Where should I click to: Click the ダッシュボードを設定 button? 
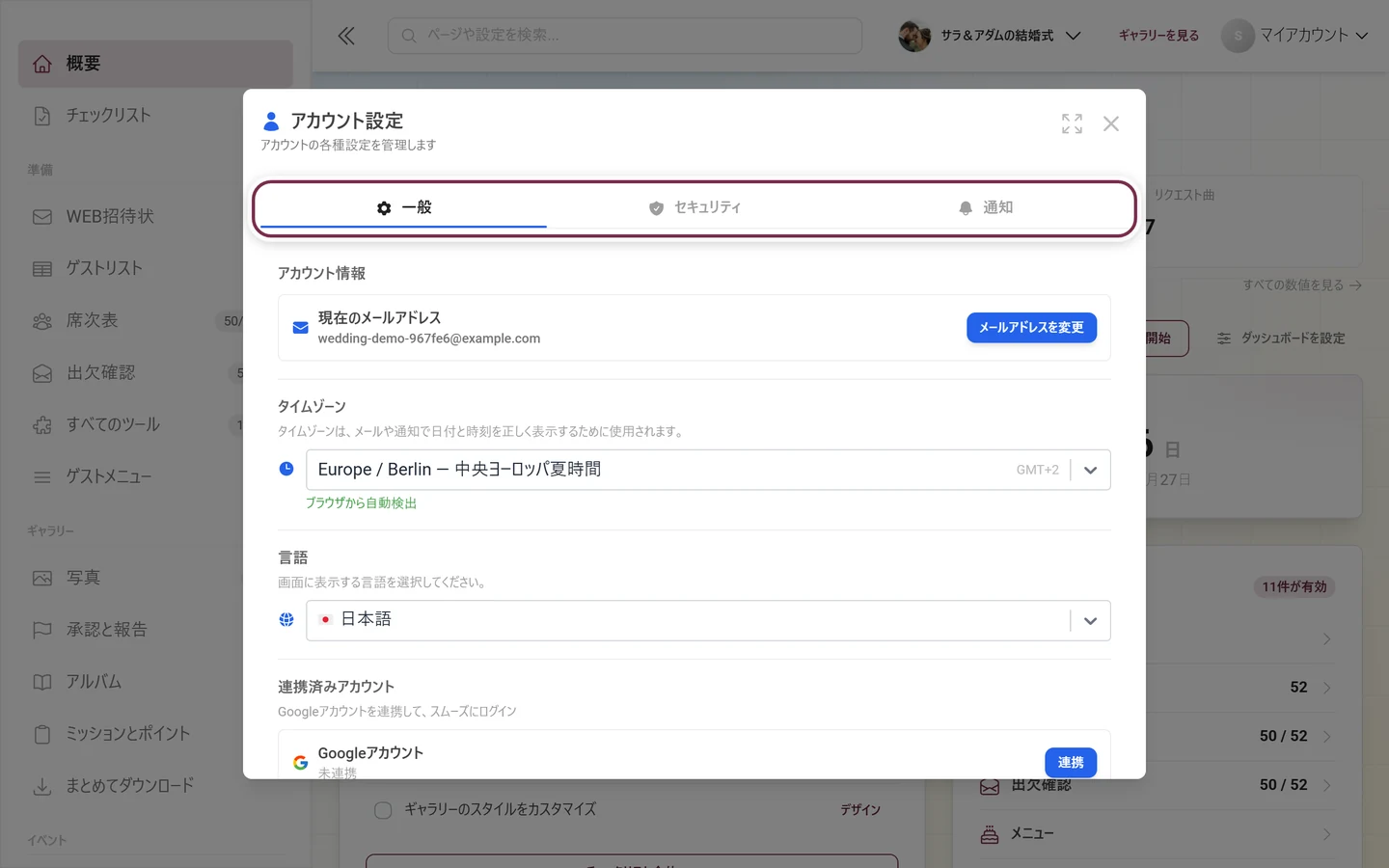1281,339
